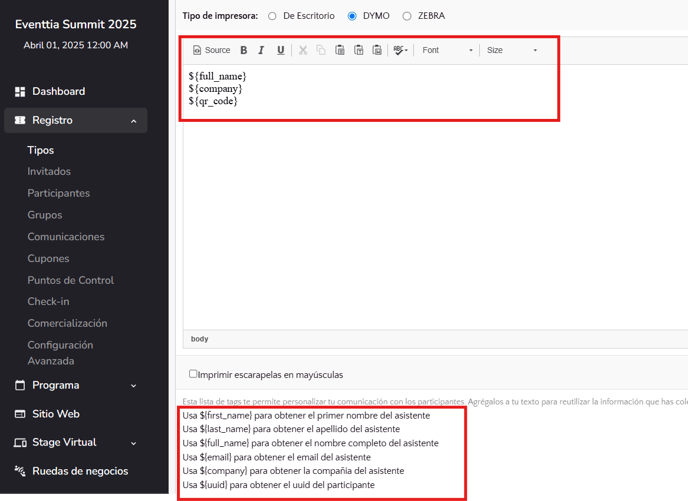The image size is (688, 501).
Task: Enable Imprimir escarapelas en mayúsculas checkbox
Action: pyautogui.click(x=193, y=374)
